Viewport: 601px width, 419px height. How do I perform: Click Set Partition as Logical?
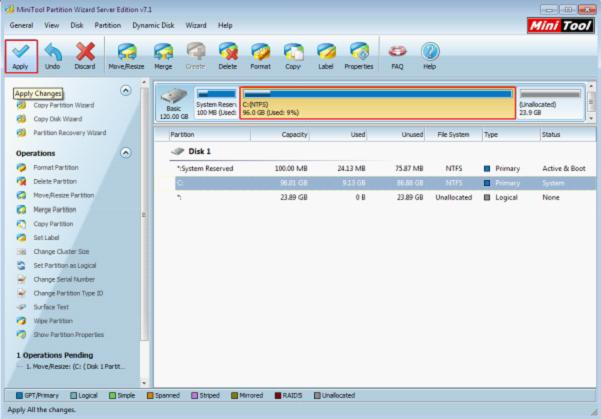(x=56, y=265)
